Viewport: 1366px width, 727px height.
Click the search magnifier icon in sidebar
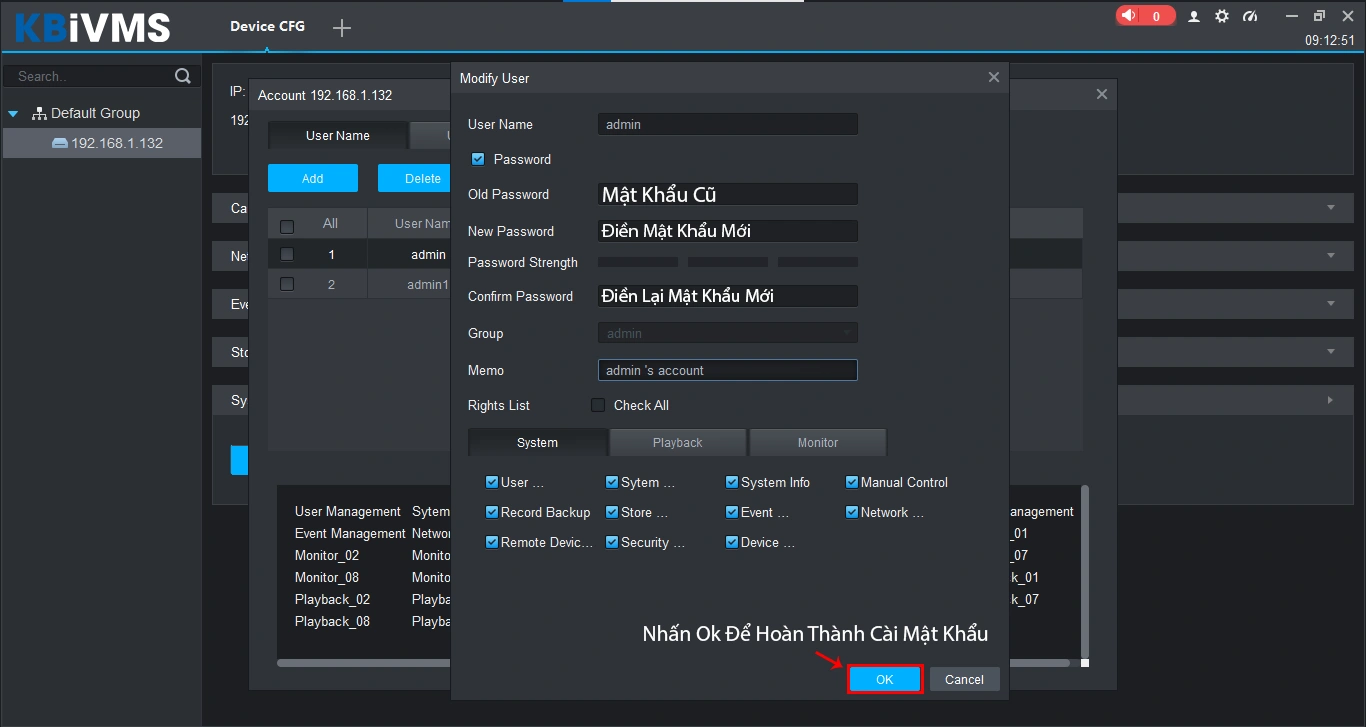[x=182, y=76]
